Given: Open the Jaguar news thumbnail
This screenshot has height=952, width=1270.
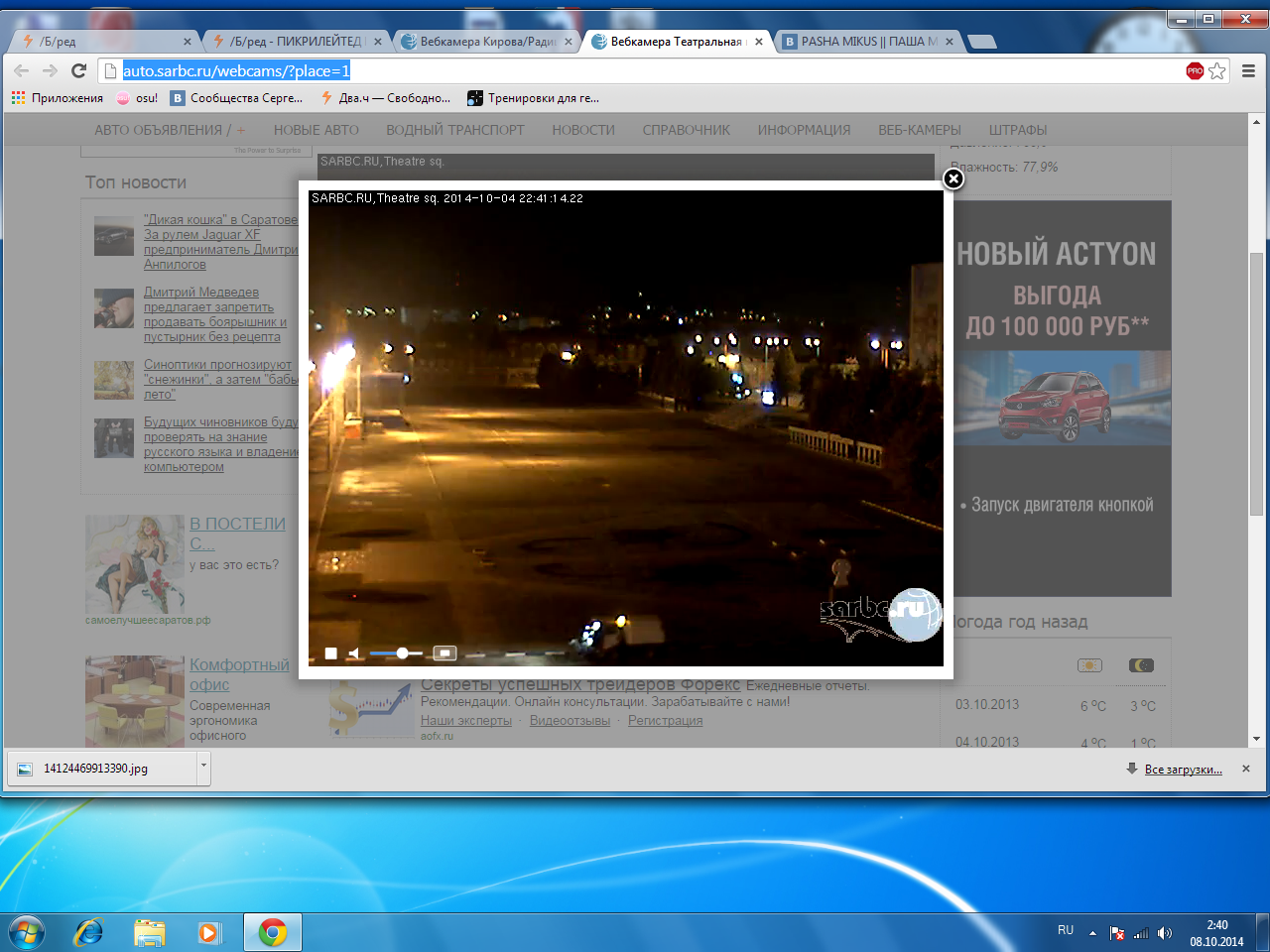Looking at the screenshot, I should [x=114, y=236].
